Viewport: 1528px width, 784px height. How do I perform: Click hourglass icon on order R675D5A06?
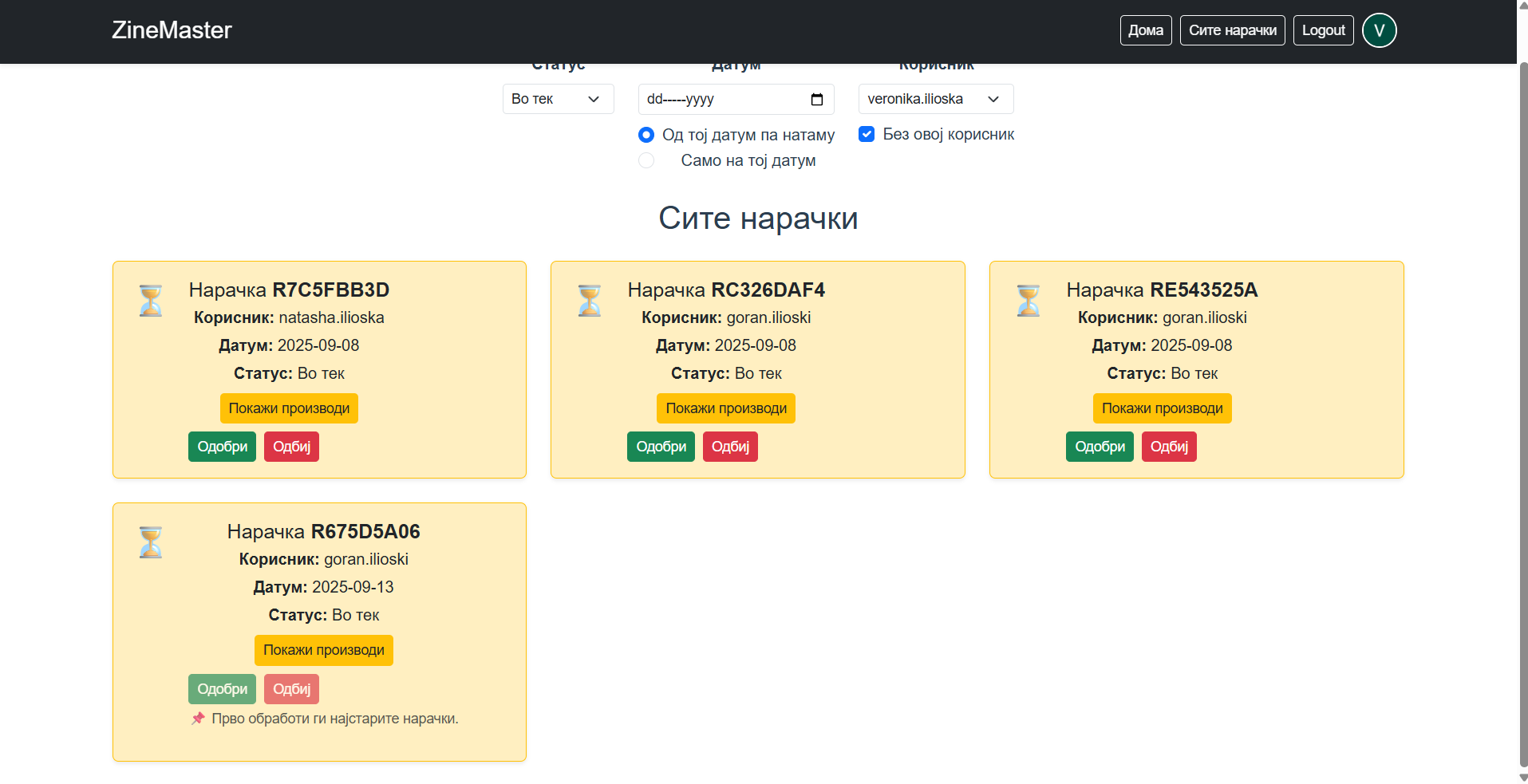pyautogui.click(x=151, y=542)
